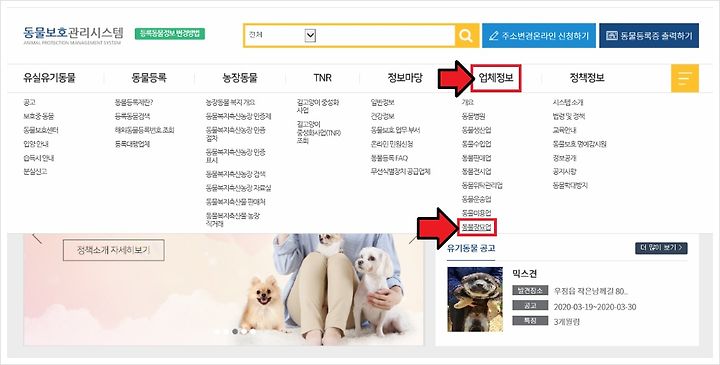Image resolution: width=720 pixels, height=365 pixels.
Task: Select 교육안내 submenu item
Action: click(x=564, y=130)
